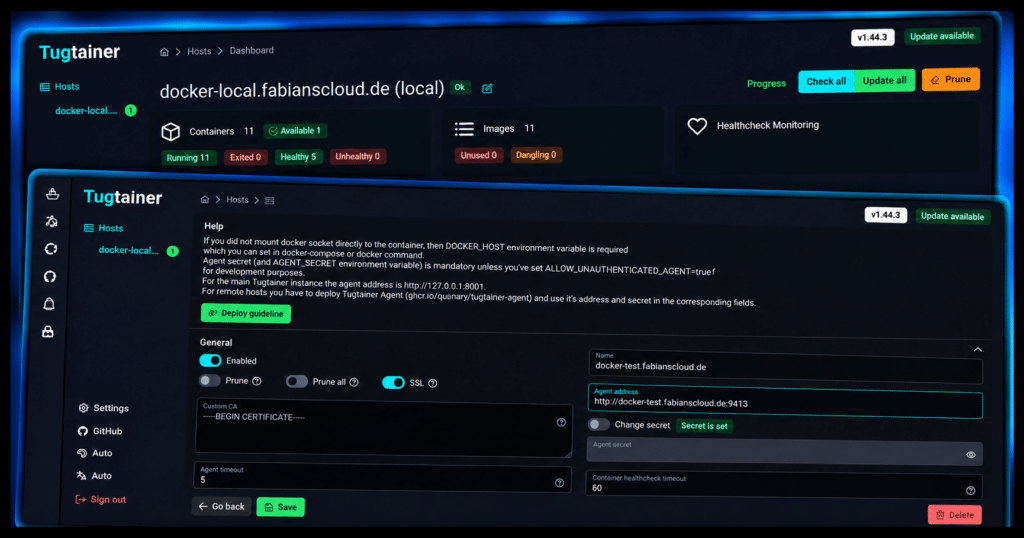Enable the Change secret switch
This screenshot has width=1024, height=538.
pyautogui.click(x=599, y=424)
